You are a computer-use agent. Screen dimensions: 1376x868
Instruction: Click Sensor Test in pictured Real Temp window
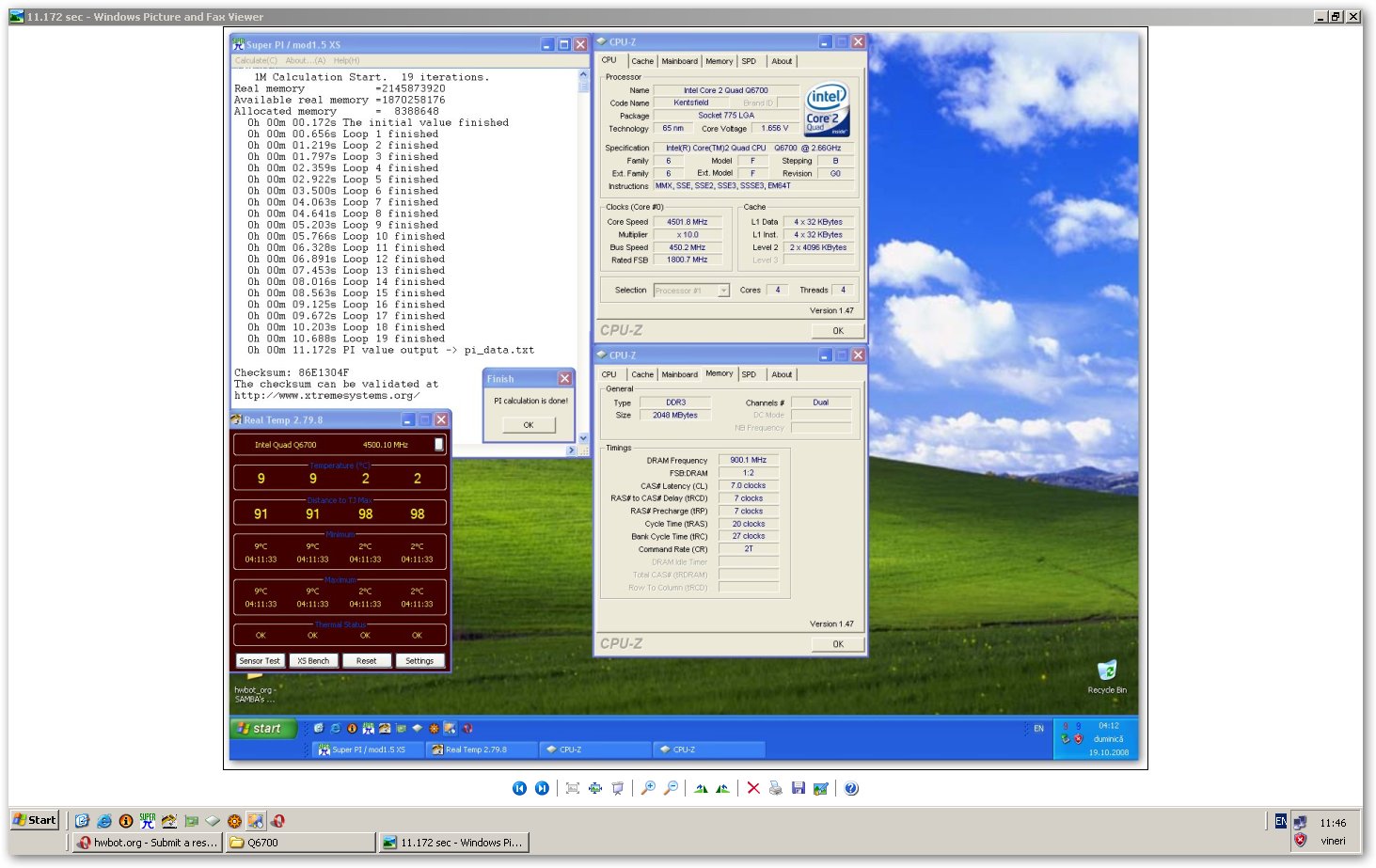(x=260, y=660)
